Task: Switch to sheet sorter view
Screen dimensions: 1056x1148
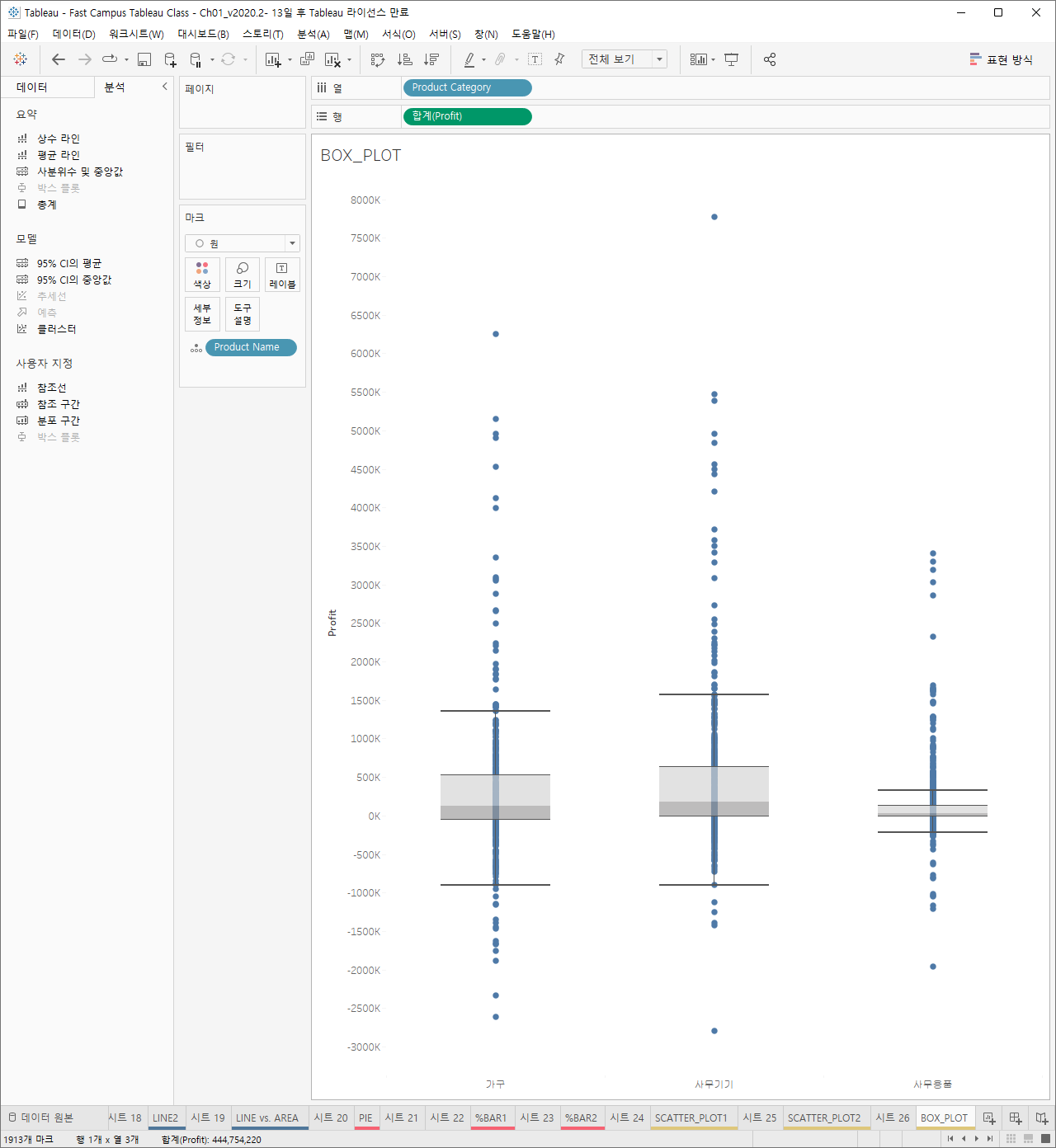Action: (x=1011, y=1139)
